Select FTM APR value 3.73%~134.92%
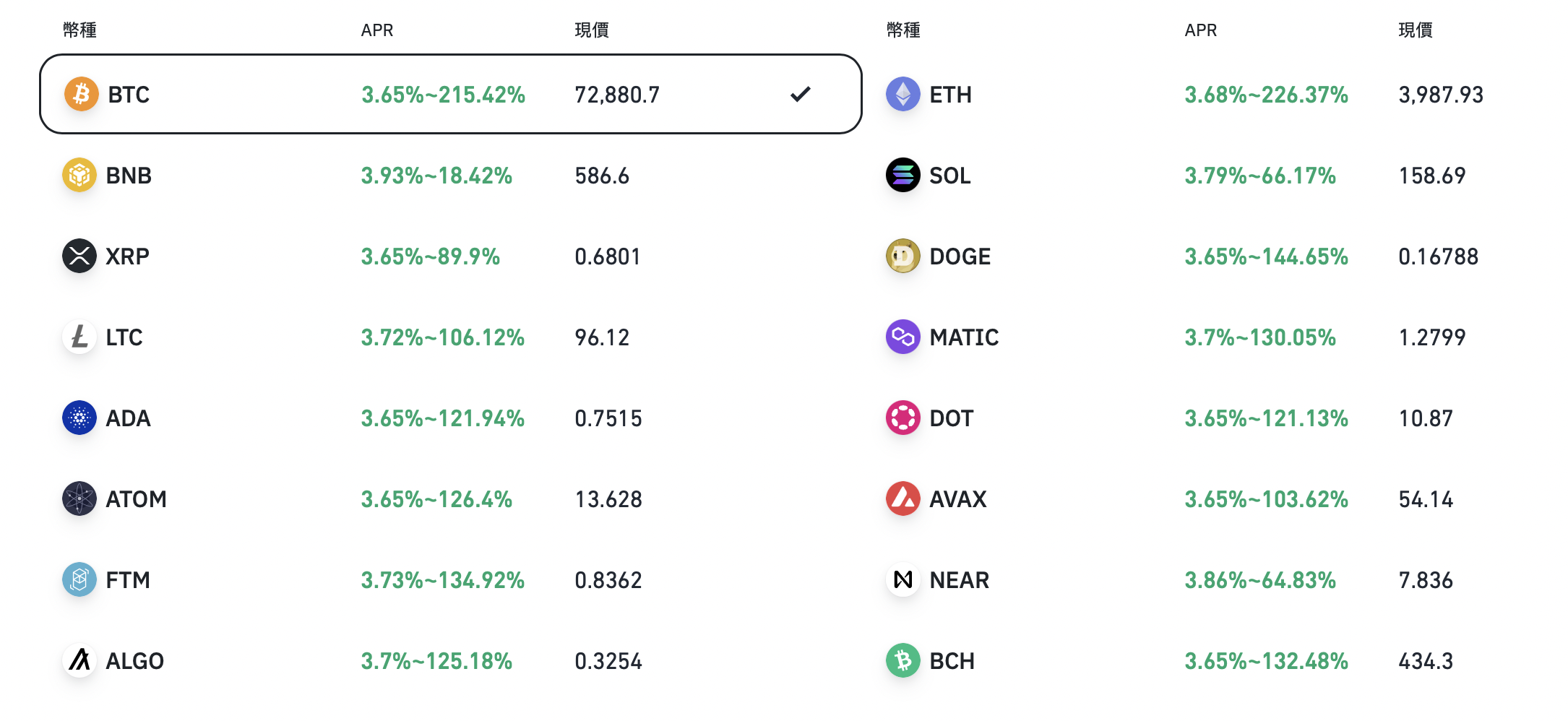The height and width of the screenshot is (721, 1568). click(x=442, y=580)
